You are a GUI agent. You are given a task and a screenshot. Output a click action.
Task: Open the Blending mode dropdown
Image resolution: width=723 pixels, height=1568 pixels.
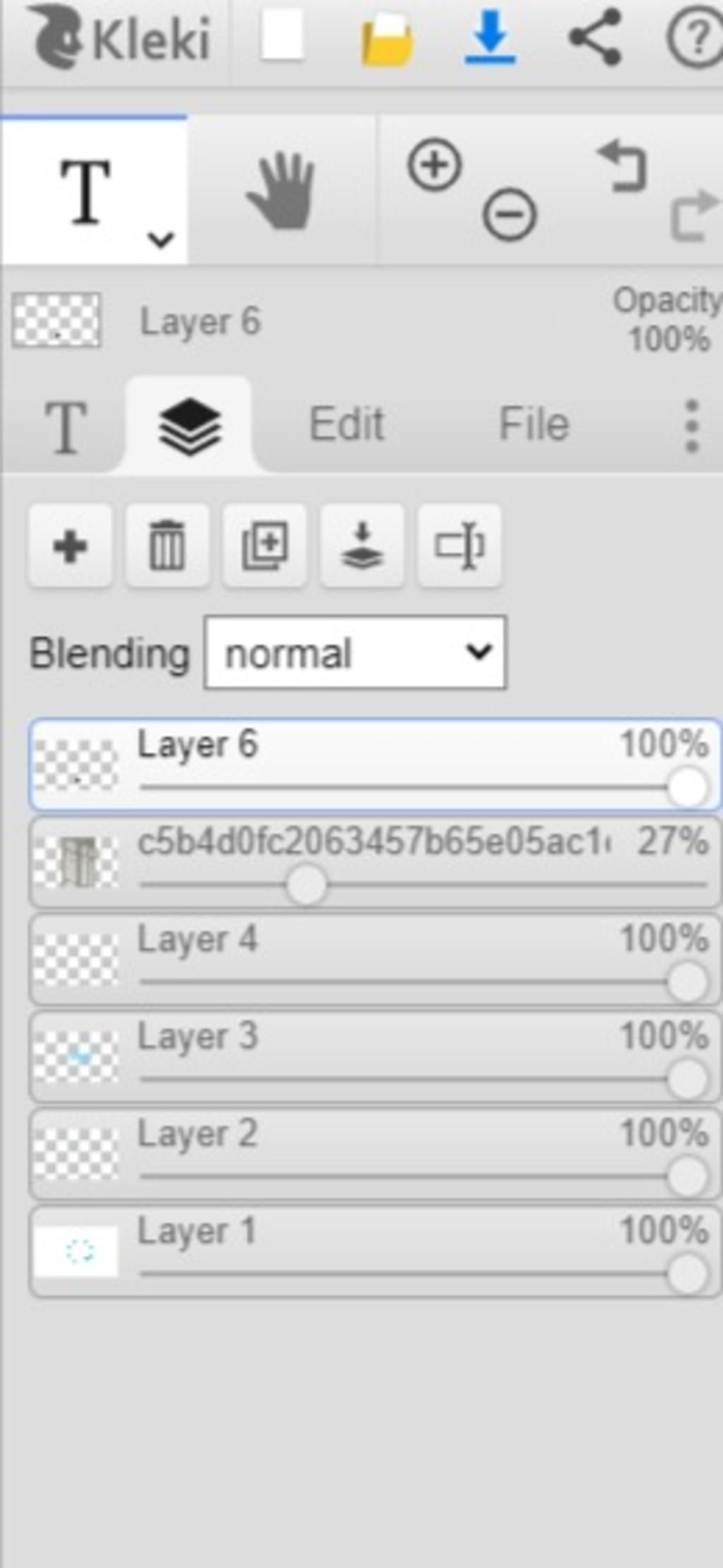tap(355, 653)
